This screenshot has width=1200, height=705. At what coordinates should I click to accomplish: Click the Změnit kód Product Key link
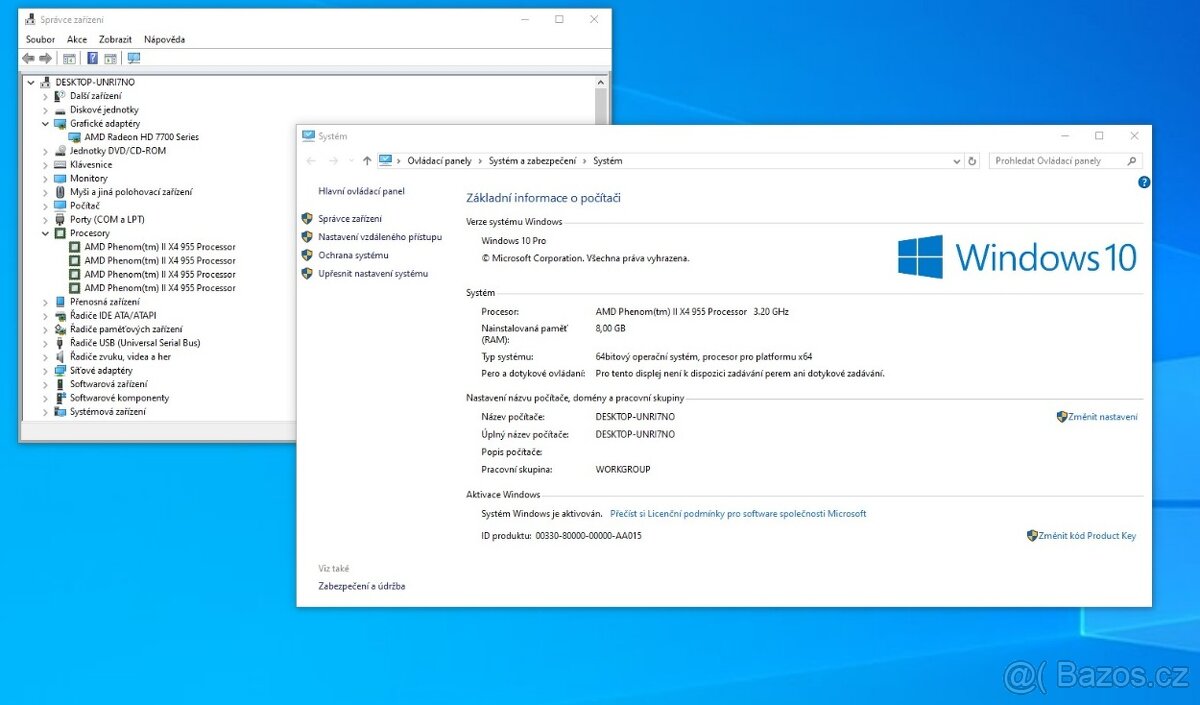click(x=1087, y=536)
